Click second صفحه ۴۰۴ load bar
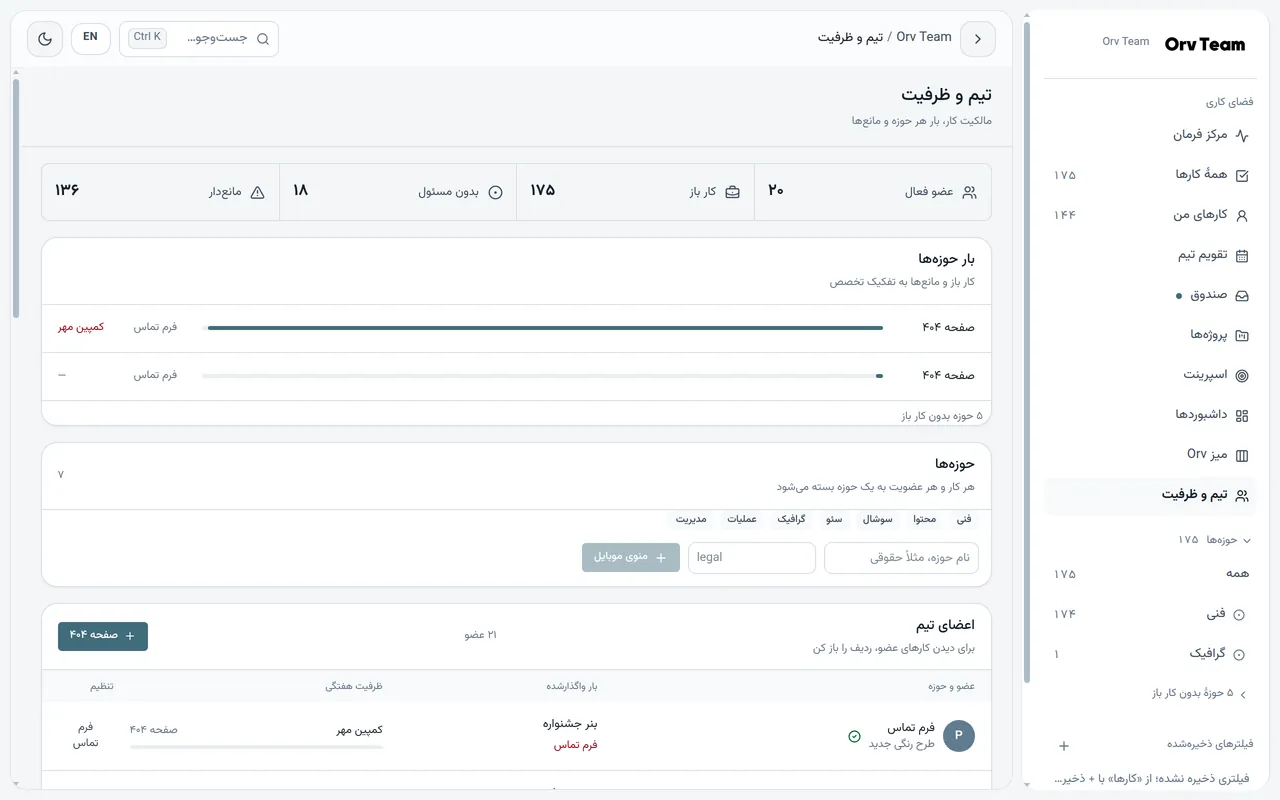Screen dimensions: 1280x800 (542, 376)
